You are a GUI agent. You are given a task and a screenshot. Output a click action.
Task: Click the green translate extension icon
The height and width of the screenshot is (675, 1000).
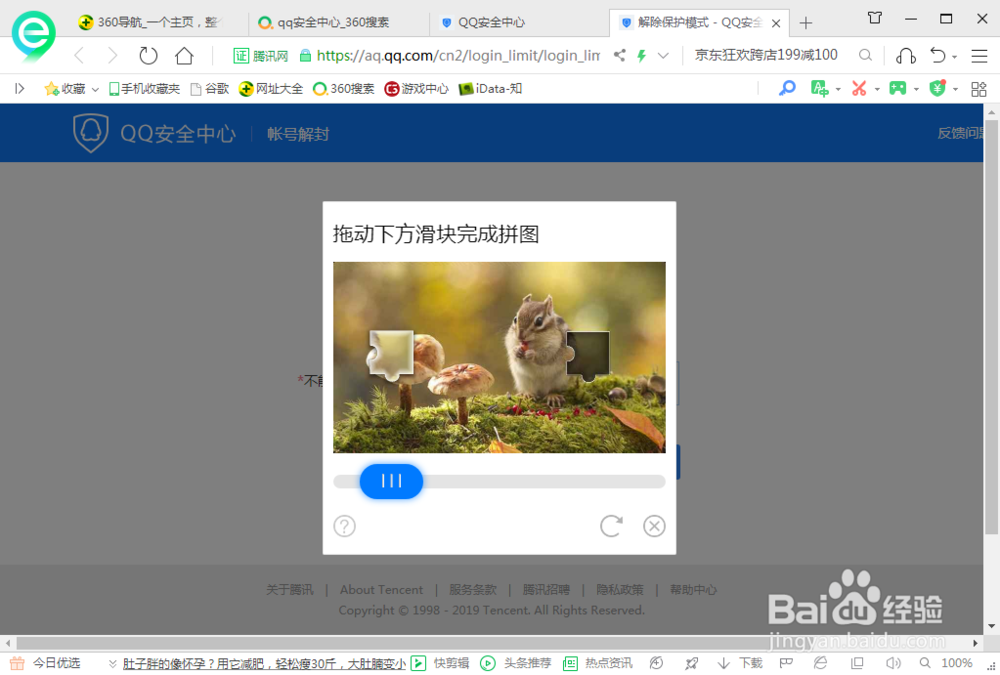(x=820, y=88)
